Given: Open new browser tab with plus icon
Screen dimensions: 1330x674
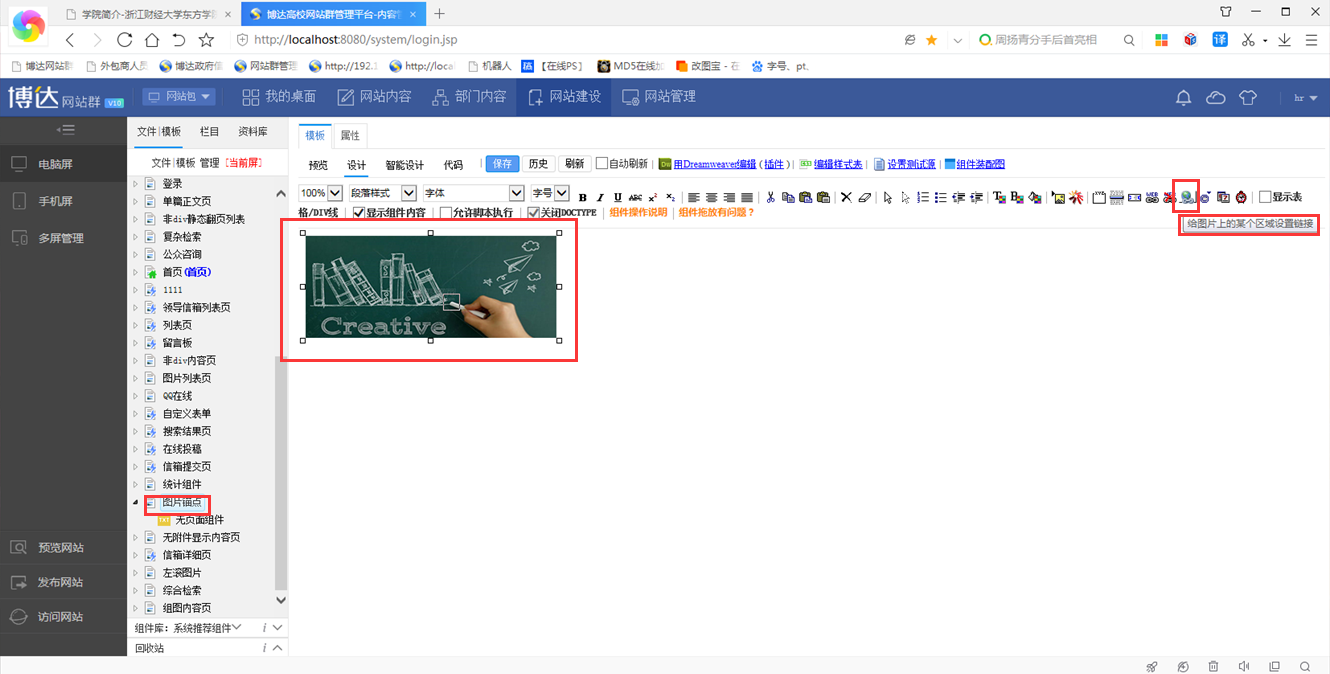Looking at the screenshot, I should (439, 13).
